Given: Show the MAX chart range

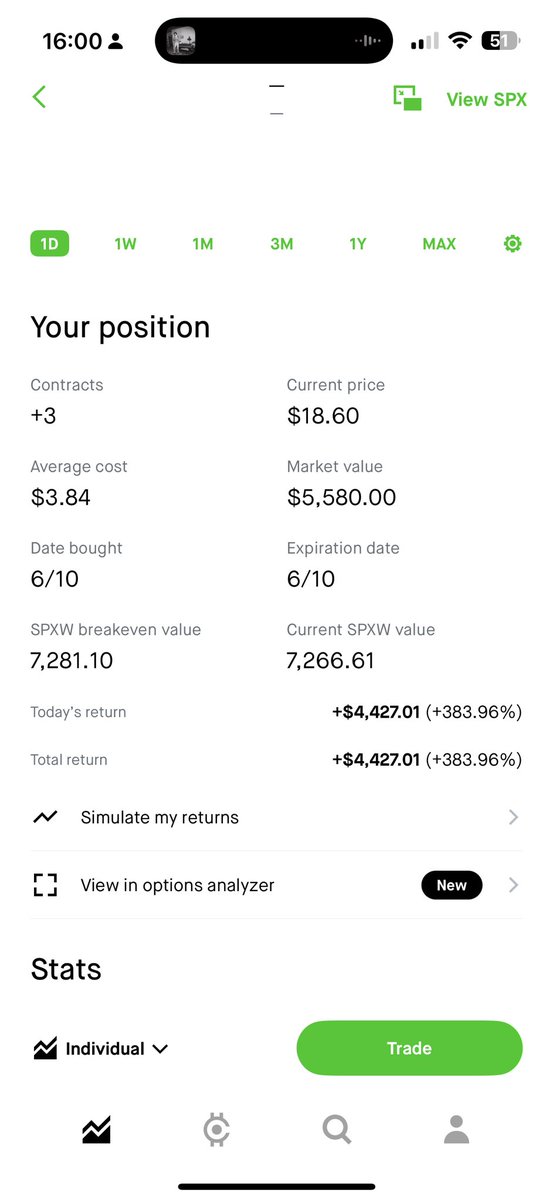Looking at the screenshot, I should click(x=439, y=244).
